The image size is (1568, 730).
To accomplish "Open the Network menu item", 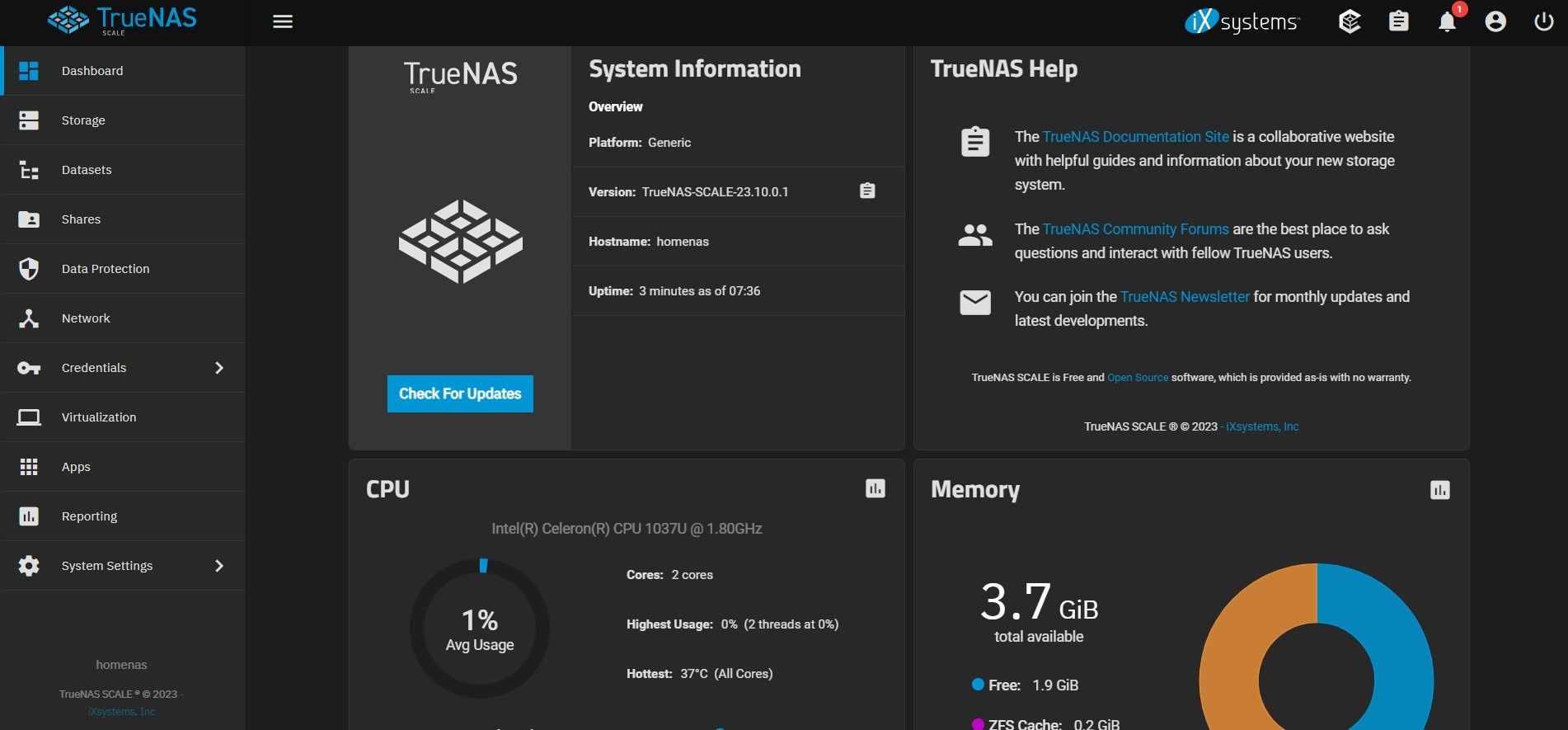I will point(123,318).
